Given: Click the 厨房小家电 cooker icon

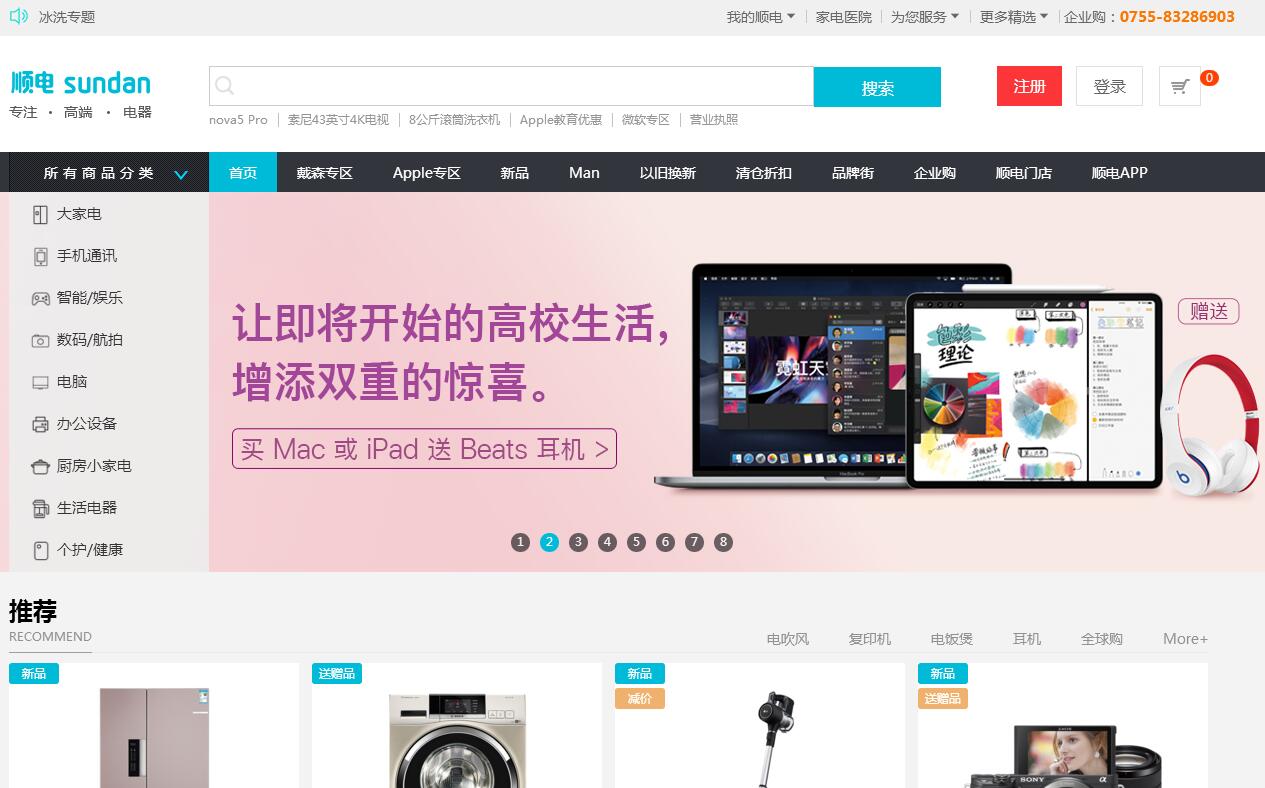Looking at the screenshot, I should 40,466.
